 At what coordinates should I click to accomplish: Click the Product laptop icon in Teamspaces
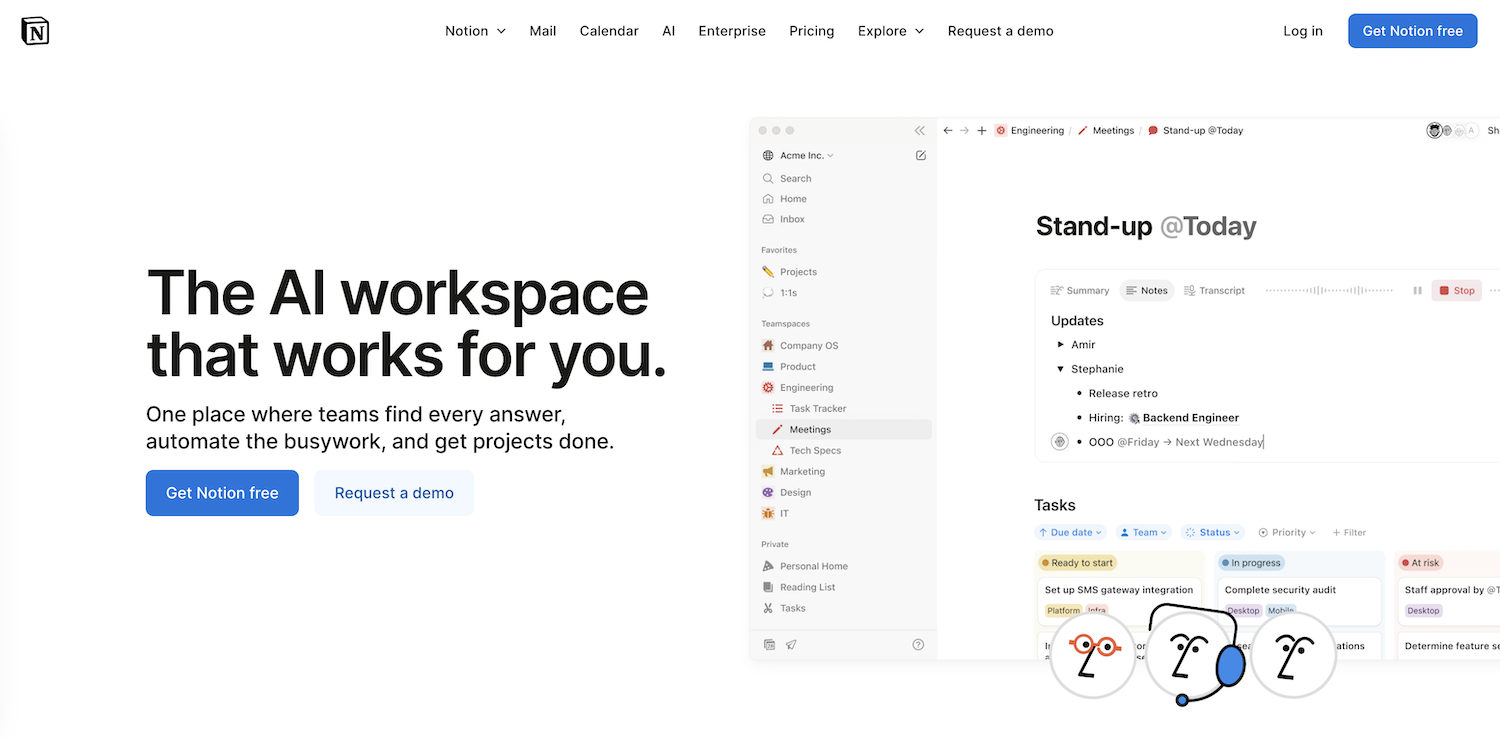(x=768, y=367)
